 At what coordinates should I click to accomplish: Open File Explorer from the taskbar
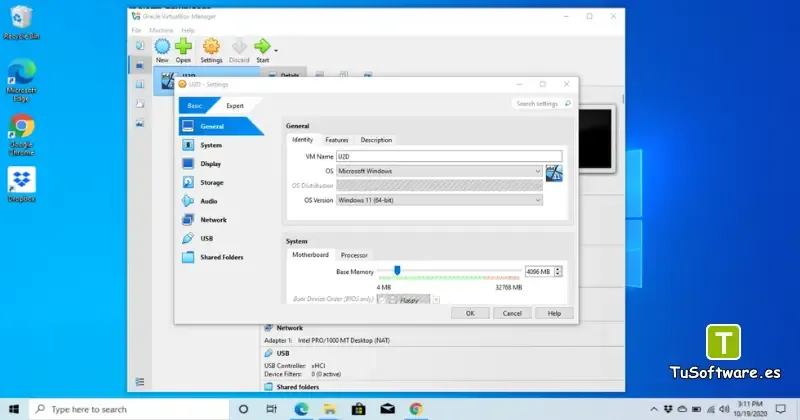click(330, 409)
